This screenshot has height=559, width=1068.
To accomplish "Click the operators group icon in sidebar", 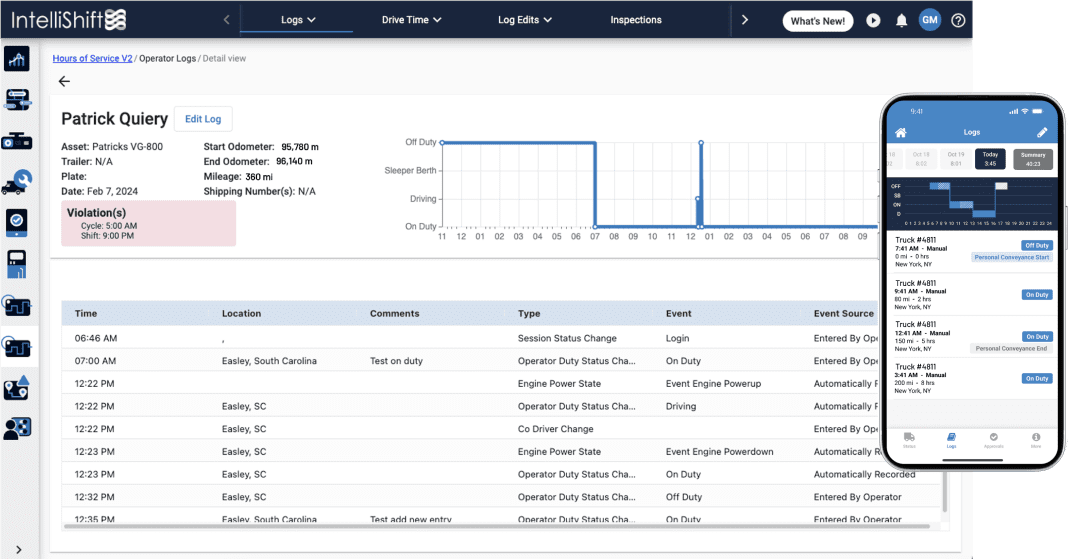I will click(17, 428).
